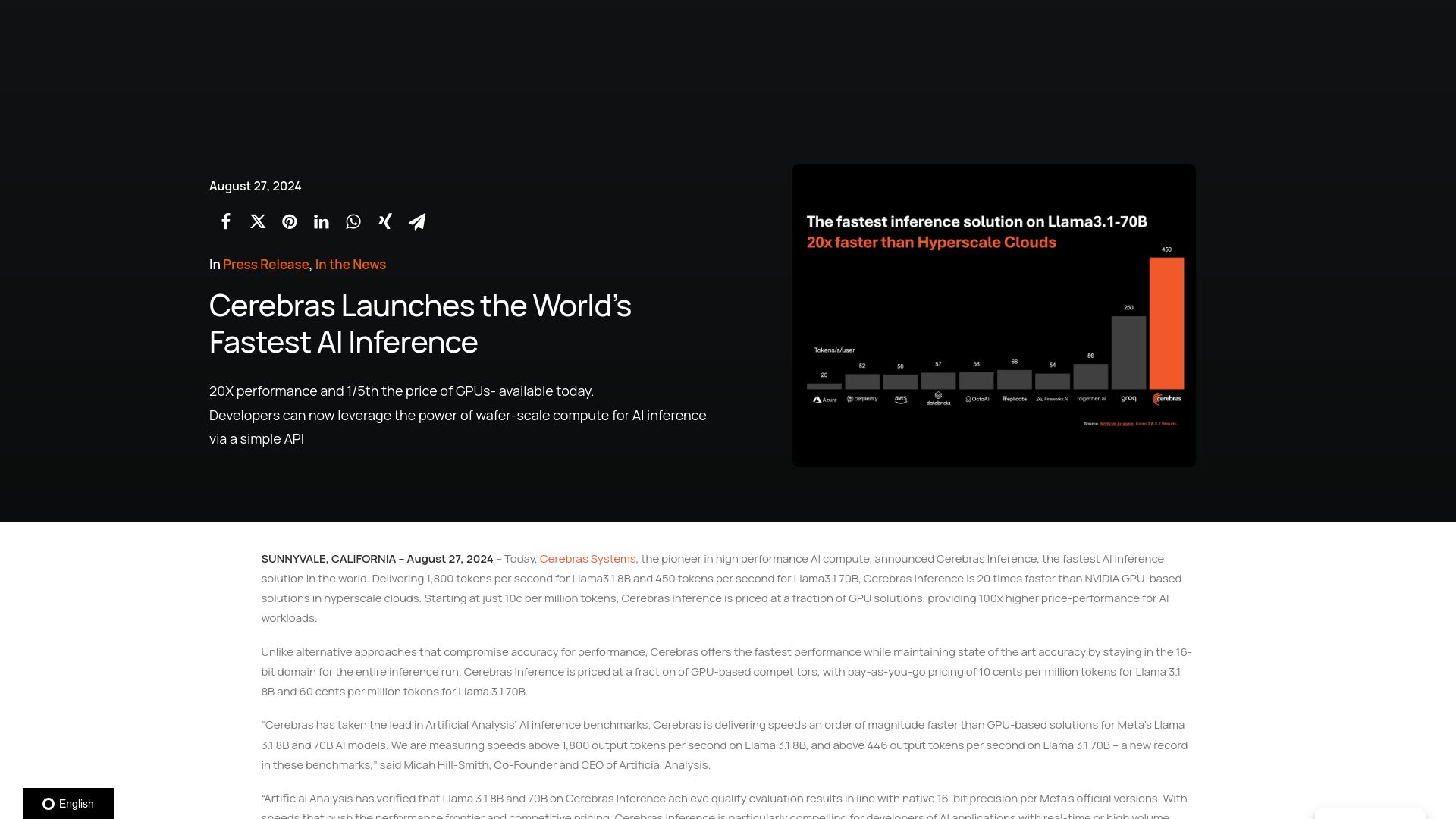Share article on Facebook
The height and width of the screenshot is (819, 1456).
[226, 221]
